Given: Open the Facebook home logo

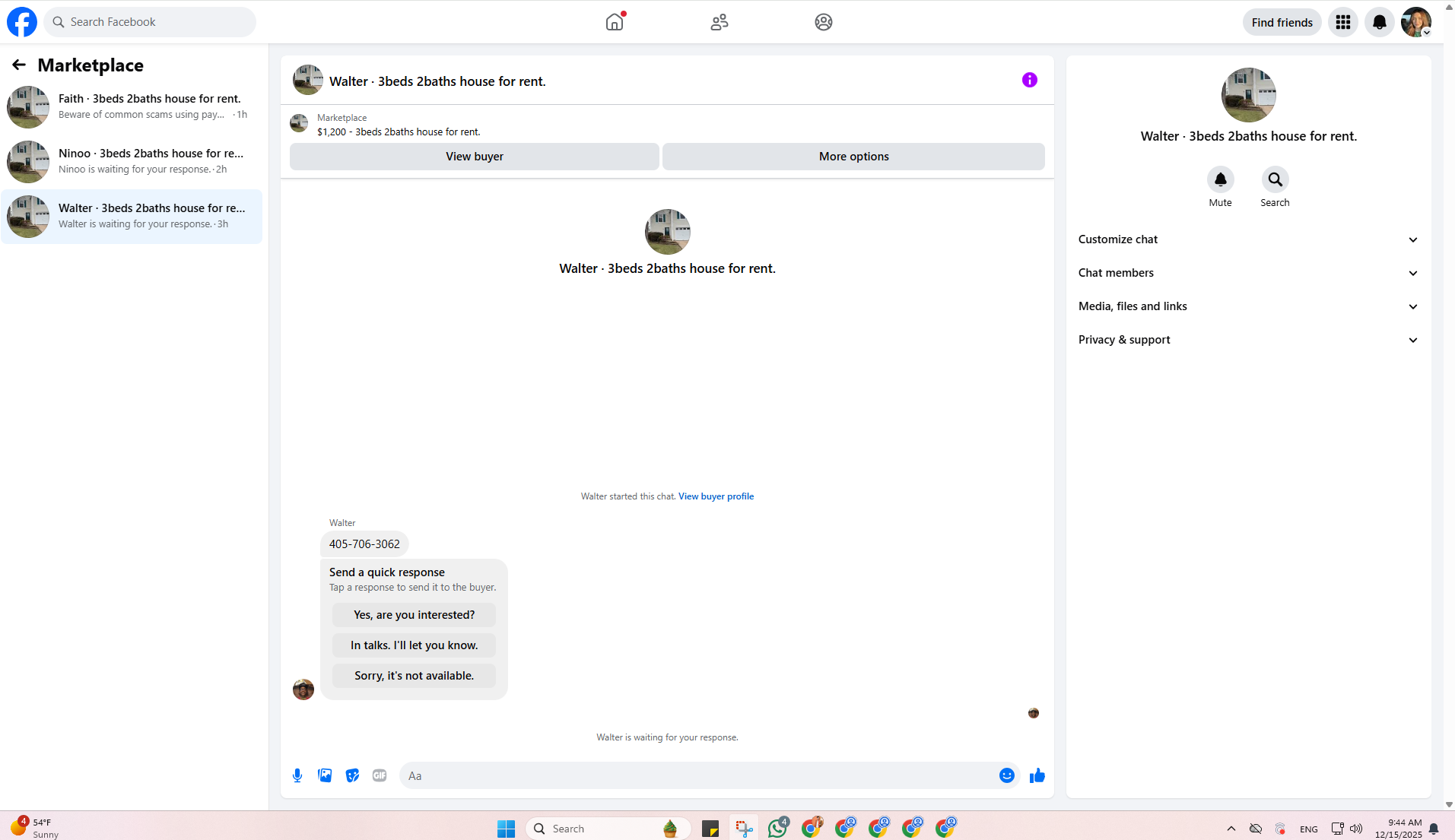Looking at the screenshot, I should click(x=22, y=22).
